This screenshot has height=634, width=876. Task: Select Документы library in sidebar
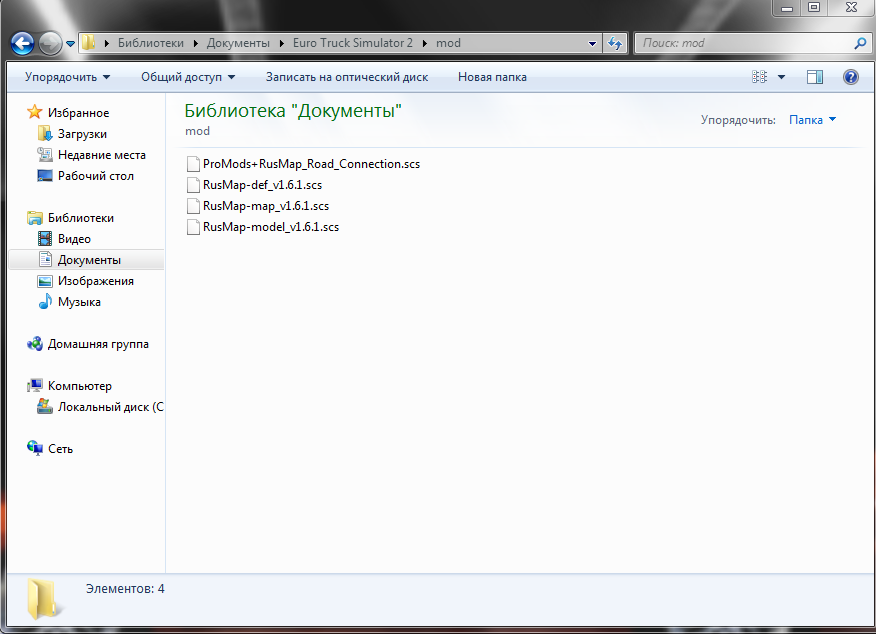pos(89,260)
